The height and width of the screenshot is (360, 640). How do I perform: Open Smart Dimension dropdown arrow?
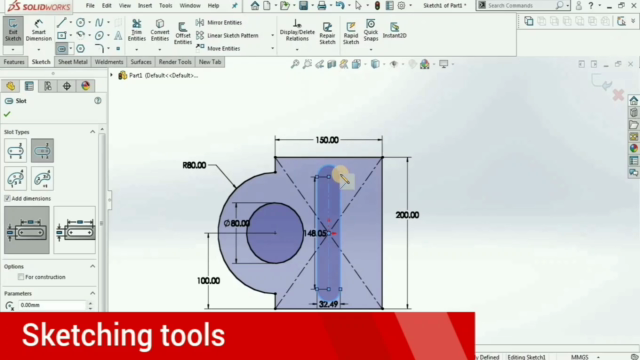(x=38, y=49)
